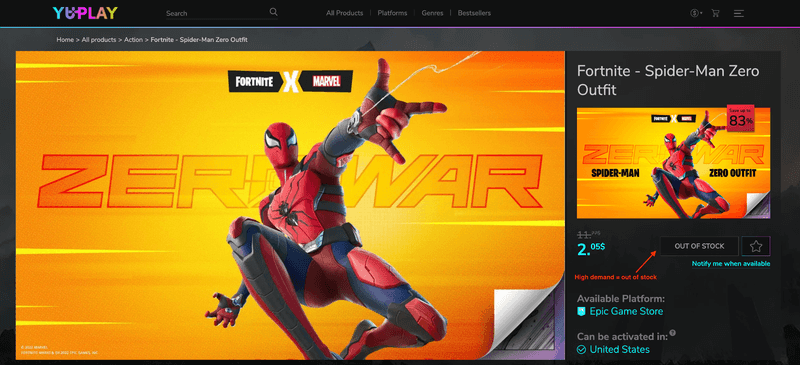
Task: Click the small Spider-Man Zero Outfit thumbnail
Action: point(673,163)
